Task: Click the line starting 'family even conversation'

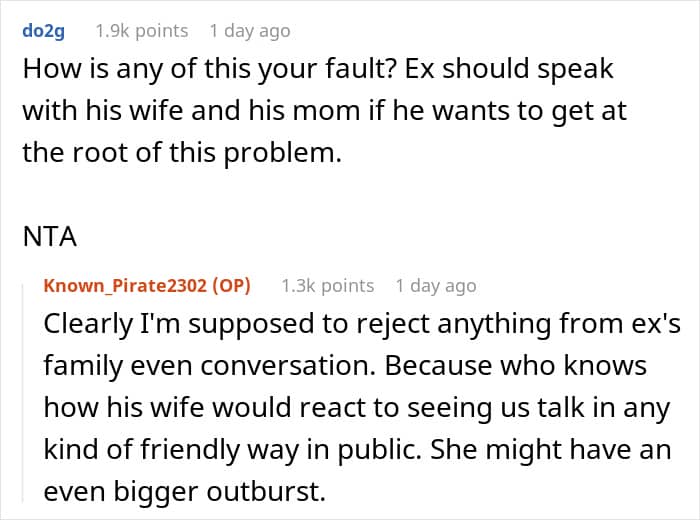Action: tap(346, 368)
